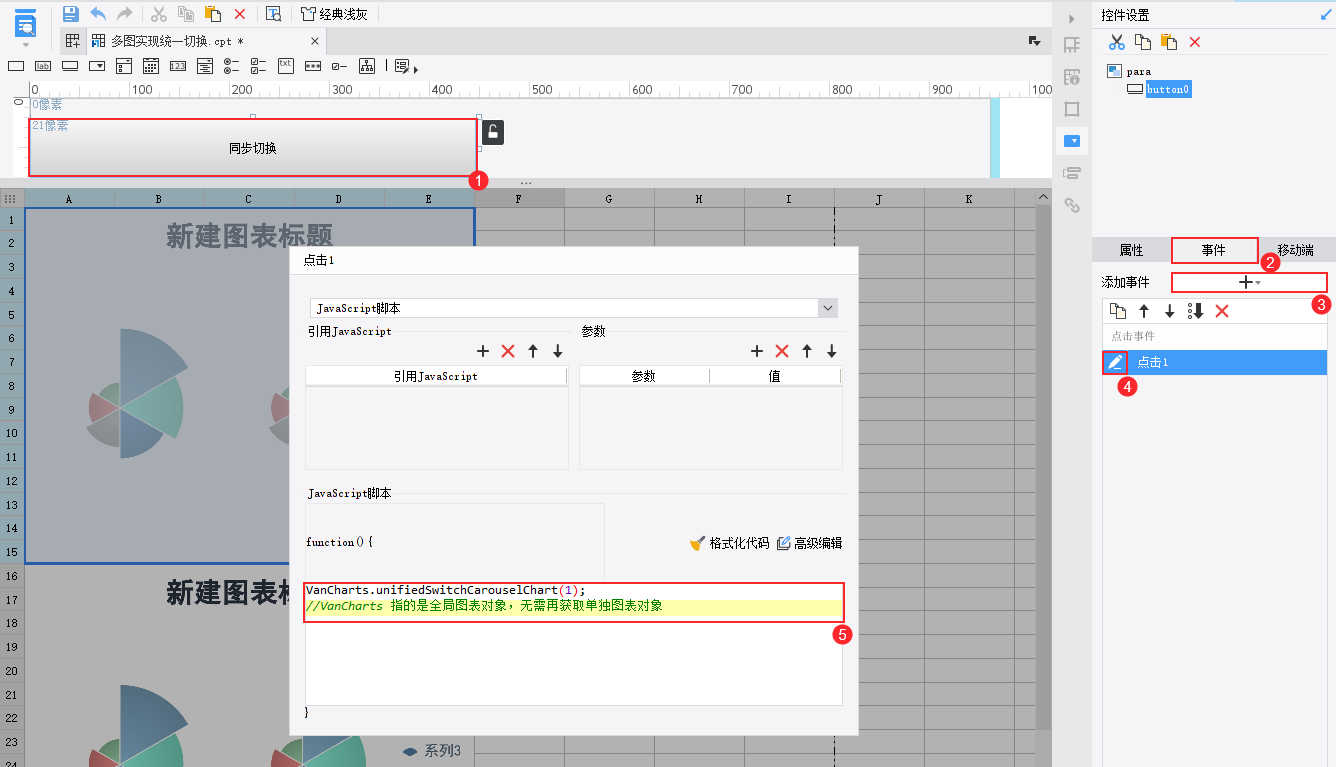The height and width of the screenshot is (767, 1336).
Task: Select the label widget tool in the toolbar
Action: point(42,65)
